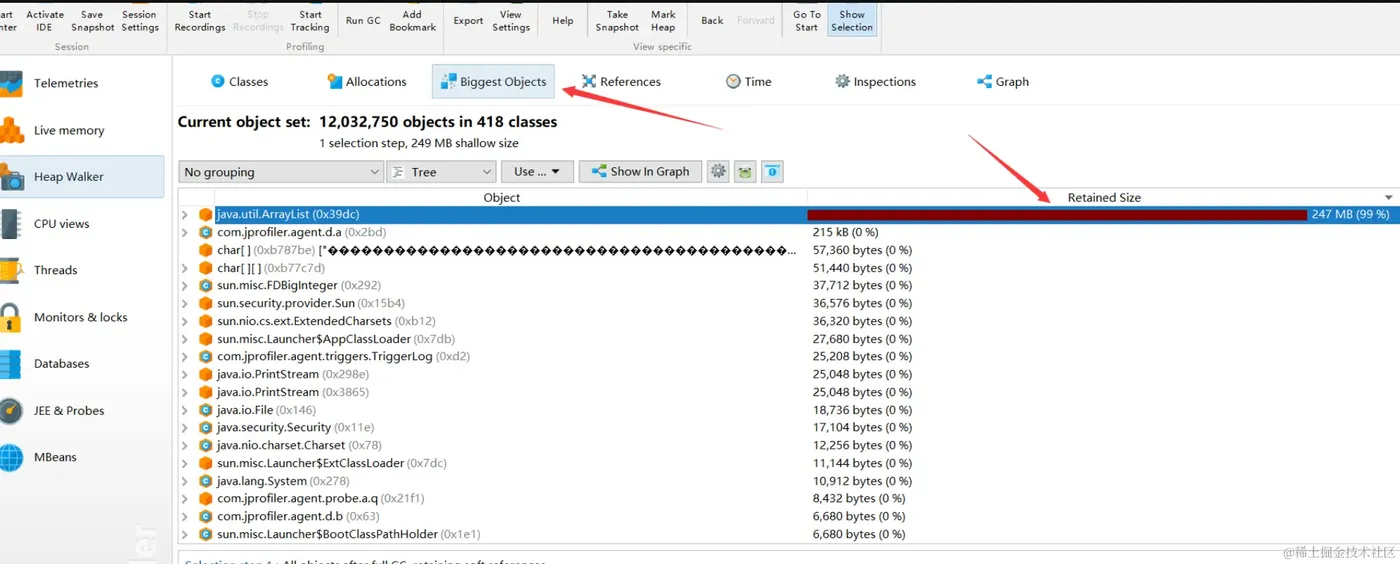Select the java.io.PrintStream (0x298e) row
This screenshot has width=1400, height=564.
[x=788, y=374]
